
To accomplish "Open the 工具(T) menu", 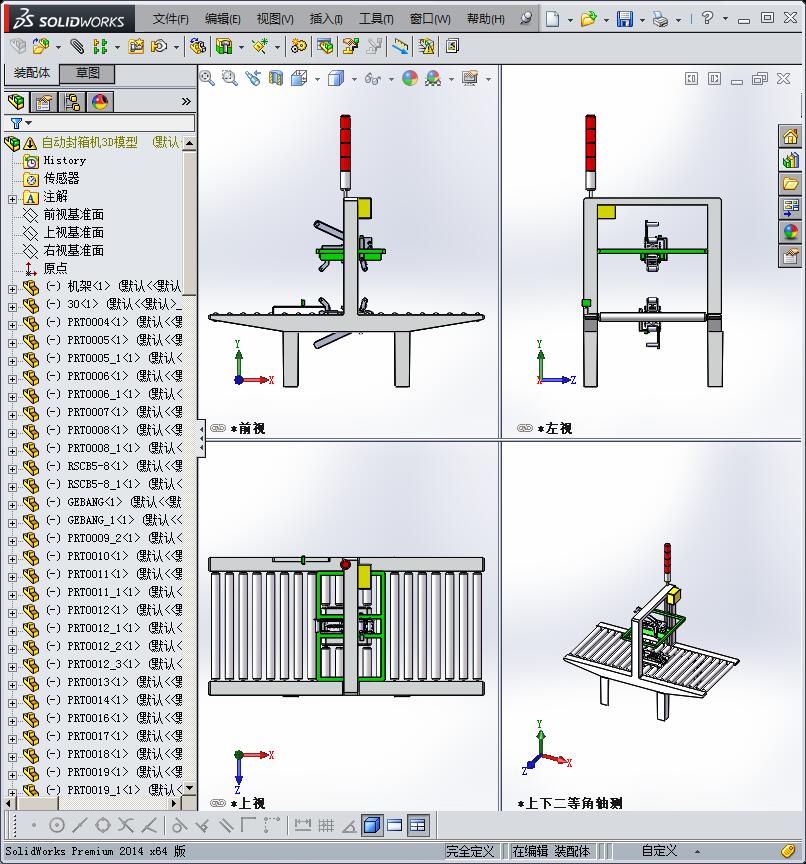I will 376,19.
